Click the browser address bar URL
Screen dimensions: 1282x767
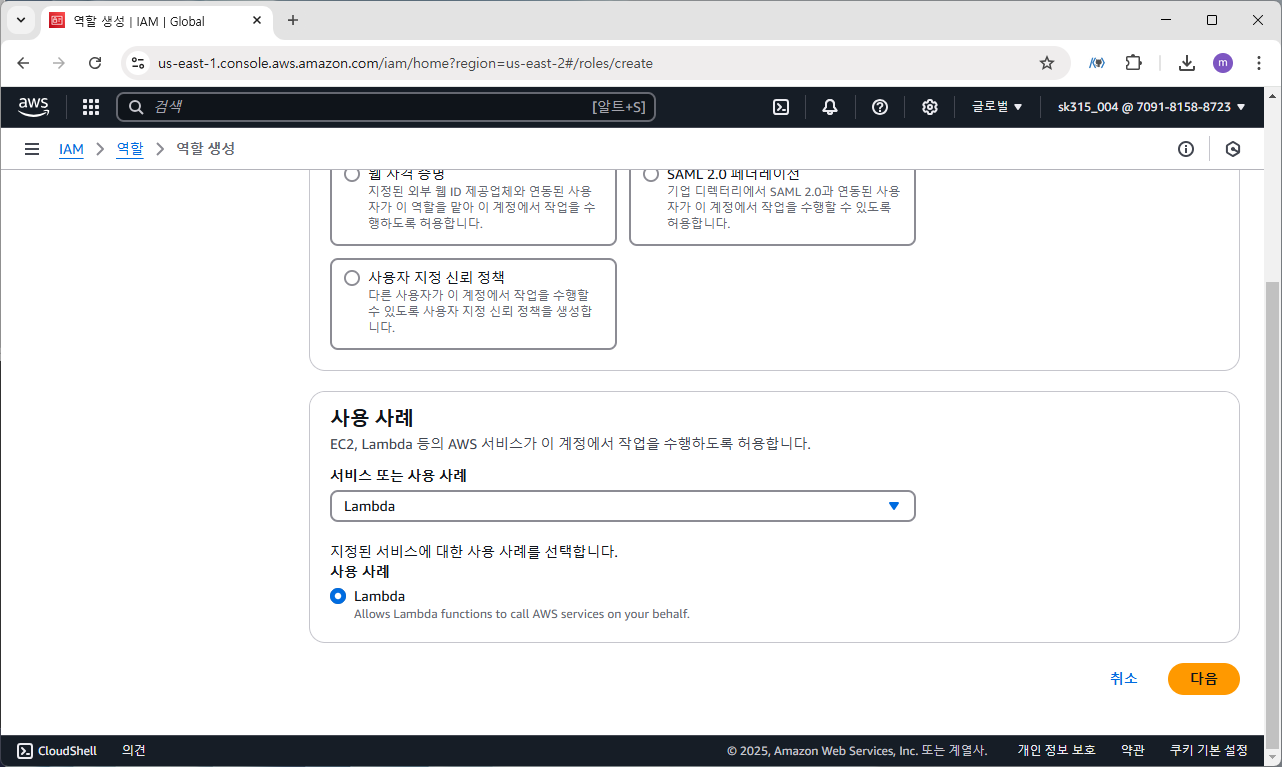click(x=405, y=63)
